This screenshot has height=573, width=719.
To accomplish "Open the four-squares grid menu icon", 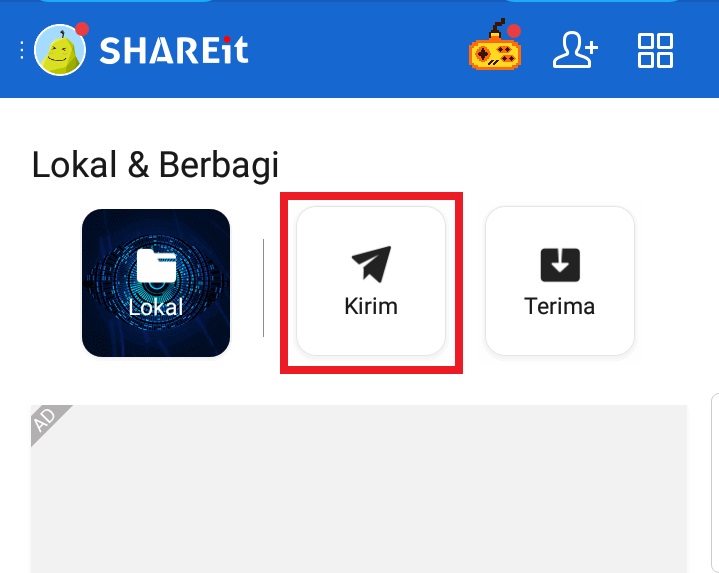I will tap(655, 50).
